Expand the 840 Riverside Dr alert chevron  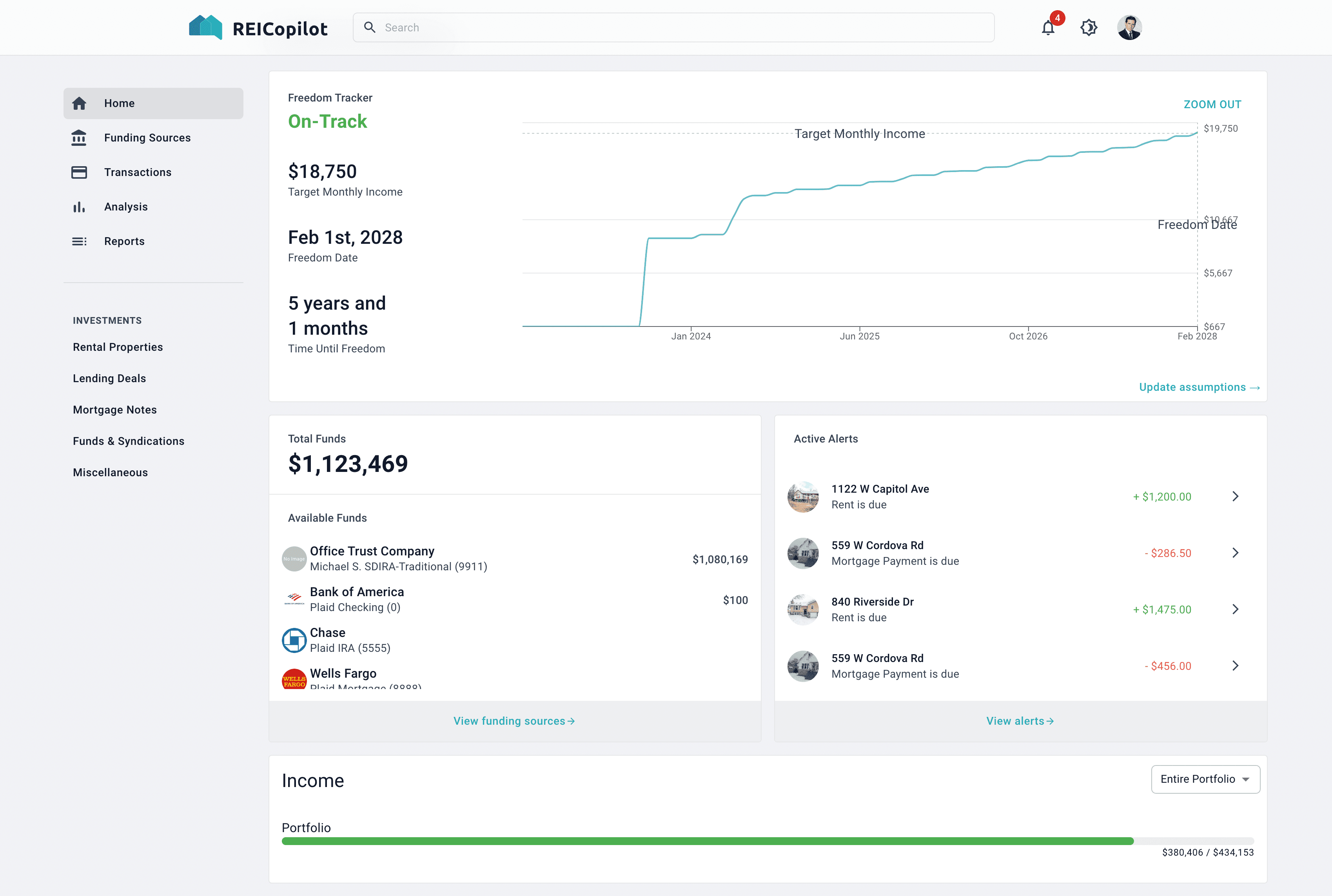pos(1235,609)
